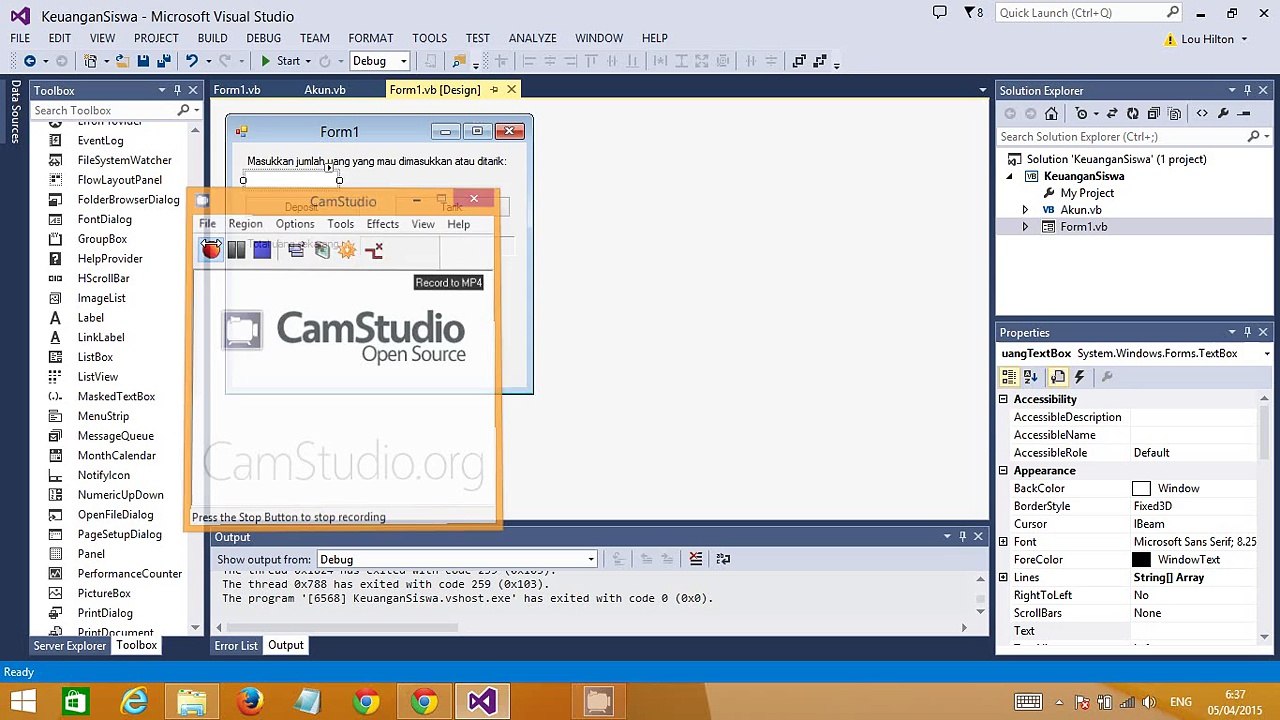1280x720 pixels.
Task: Select NumericUpDown control in Toolbox
Action: click(x=120, y=495)
